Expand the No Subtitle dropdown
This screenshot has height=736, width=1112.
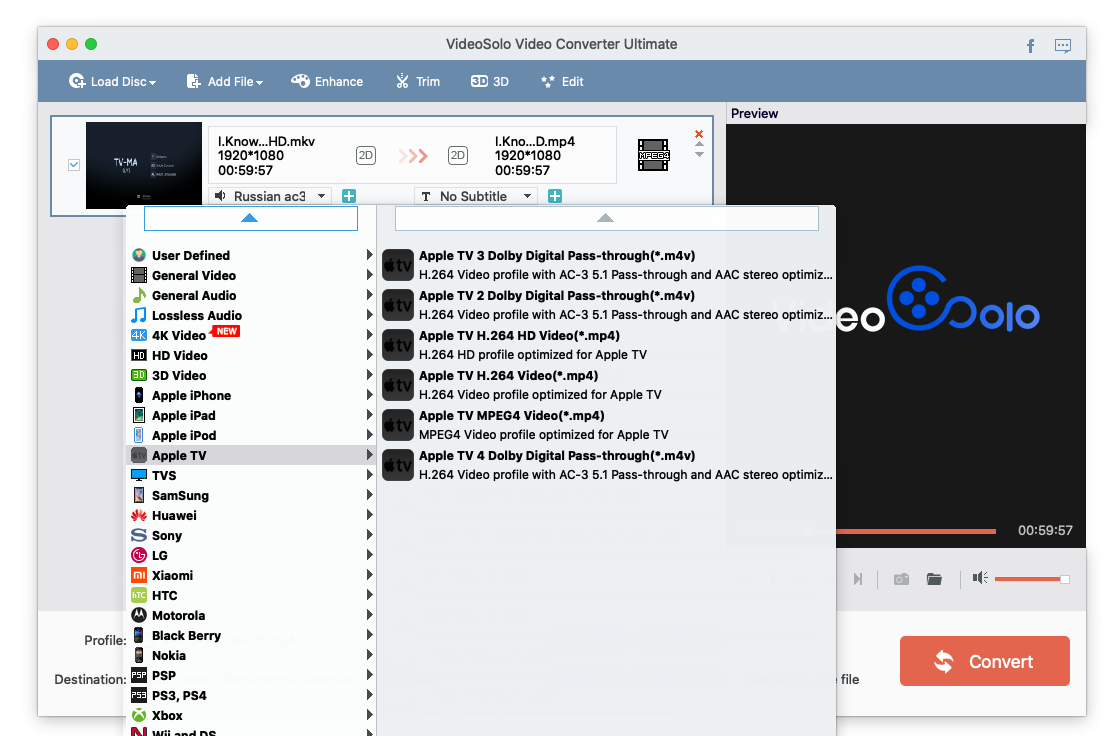pos(476,196)
